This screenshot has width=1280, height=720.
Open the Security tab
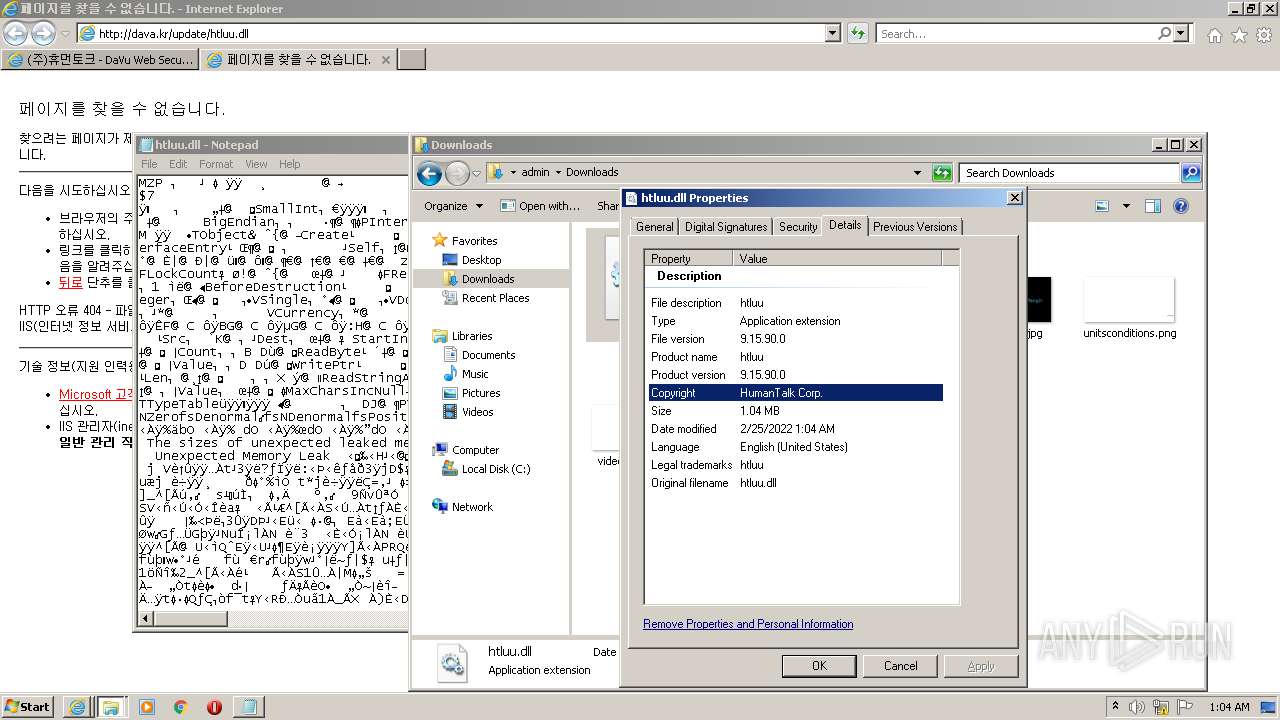pyautogui.click(x=798, y=227)
